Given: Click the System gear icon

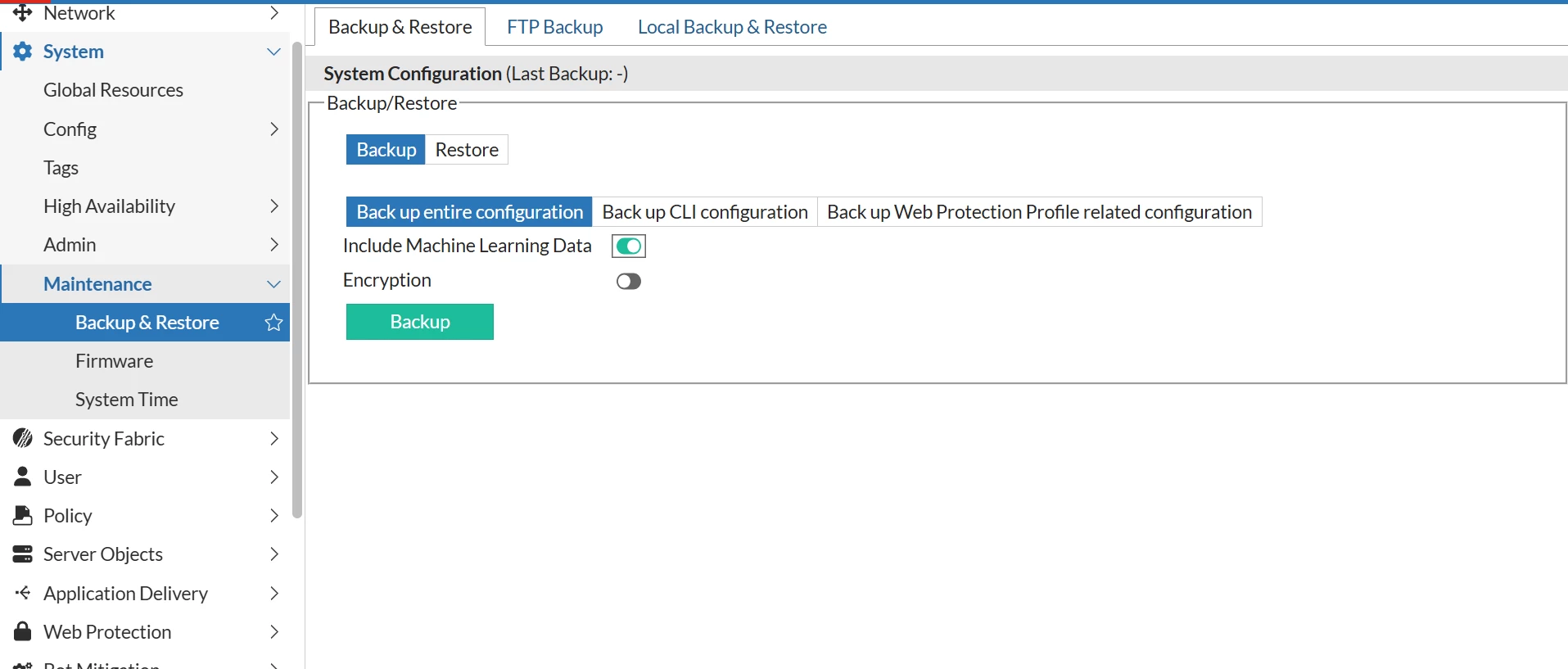Looking at the screenshot, I should (x=23, y=52).
